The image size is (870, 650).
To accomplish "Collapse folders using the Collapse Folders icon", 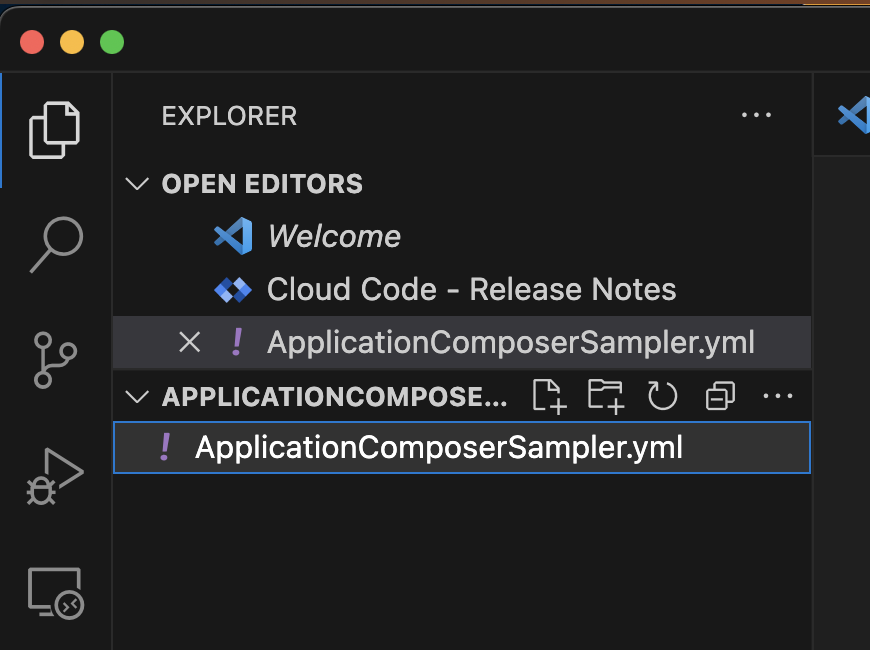I will [x=719, y=396].
